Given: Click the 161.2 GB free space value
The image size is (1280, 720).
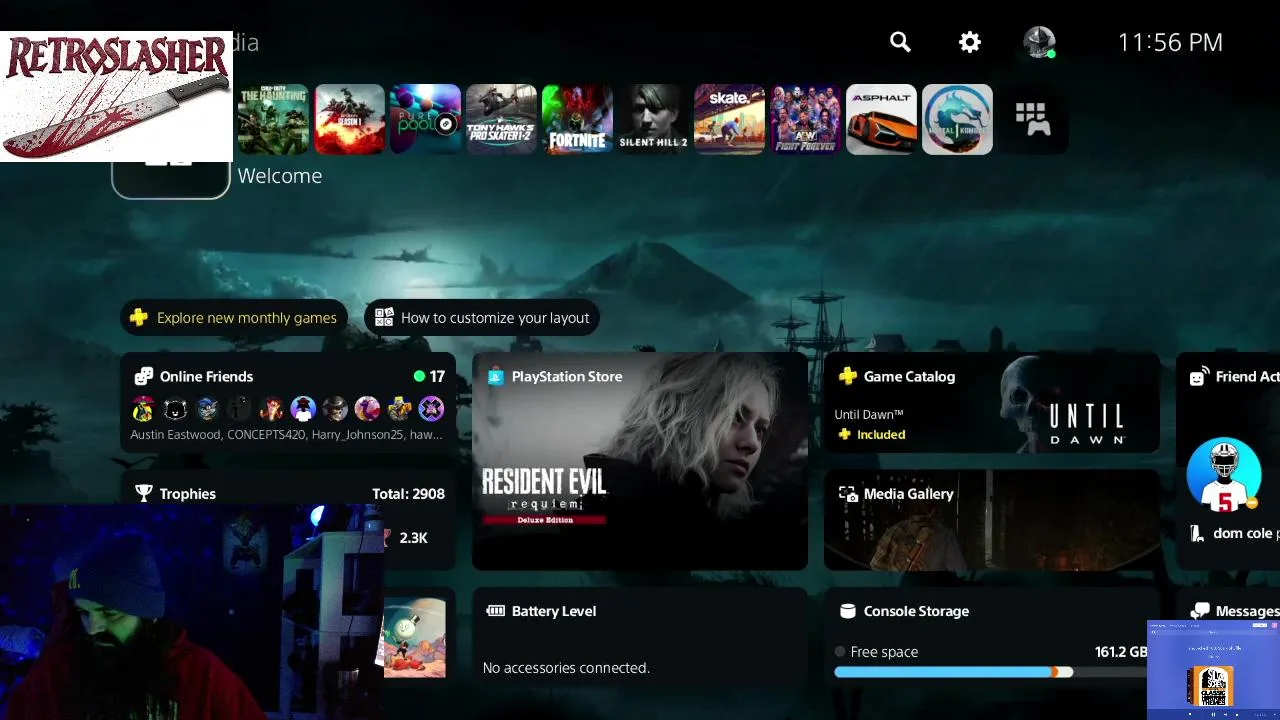Looking at the screenshot, I should (1121, 652).
